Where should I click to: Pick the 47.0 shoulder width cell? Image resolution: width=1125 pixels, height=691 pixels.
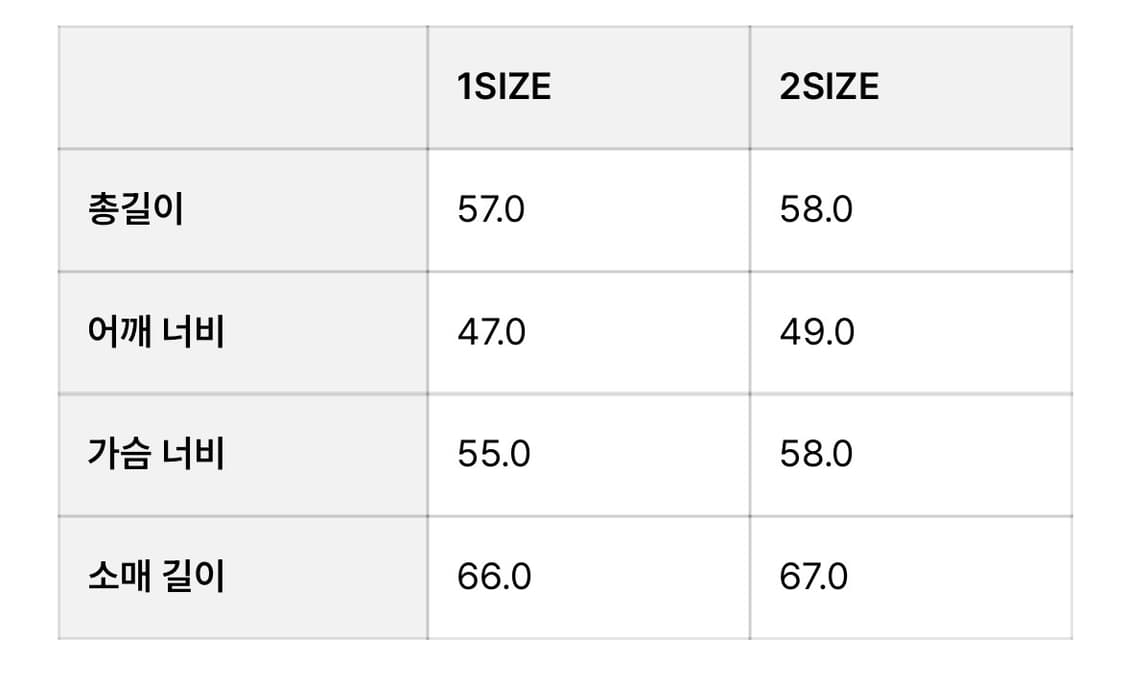(x=491, y=333)
